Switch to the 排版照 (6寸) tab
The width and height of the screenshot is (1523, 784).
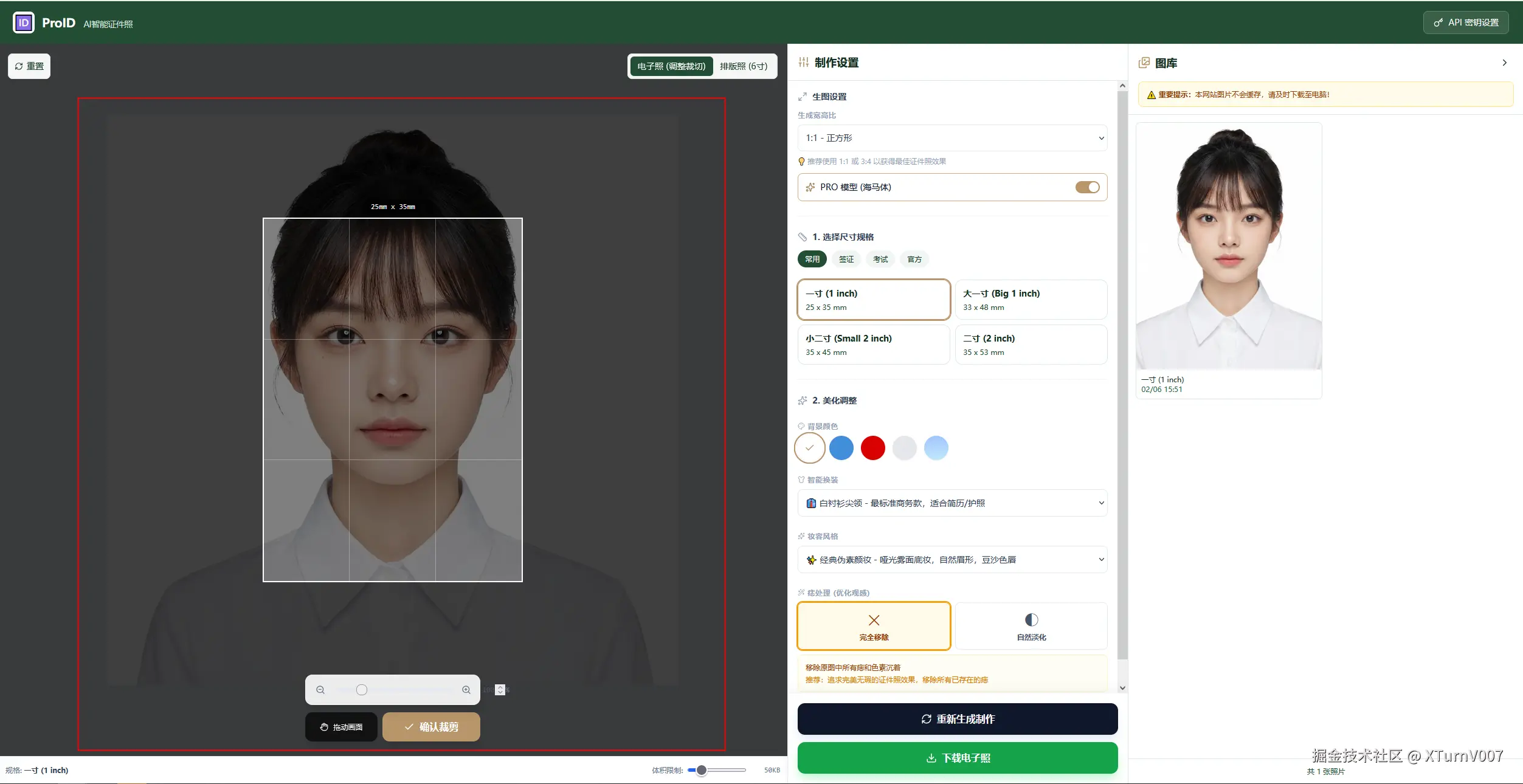pos(743,66)
